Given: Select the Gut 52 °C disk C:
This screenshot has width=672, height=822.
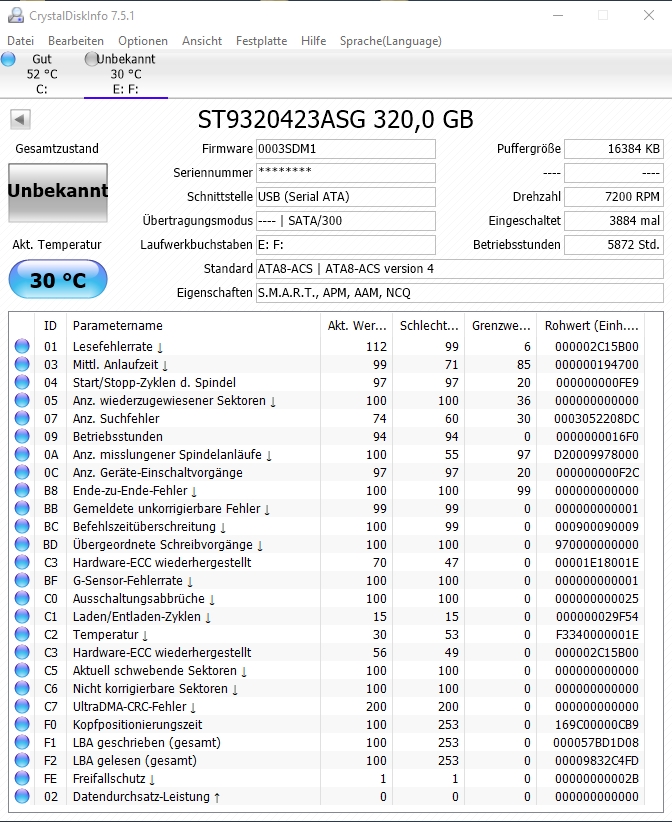Looking at the screenshot, I should pos(42,74).
